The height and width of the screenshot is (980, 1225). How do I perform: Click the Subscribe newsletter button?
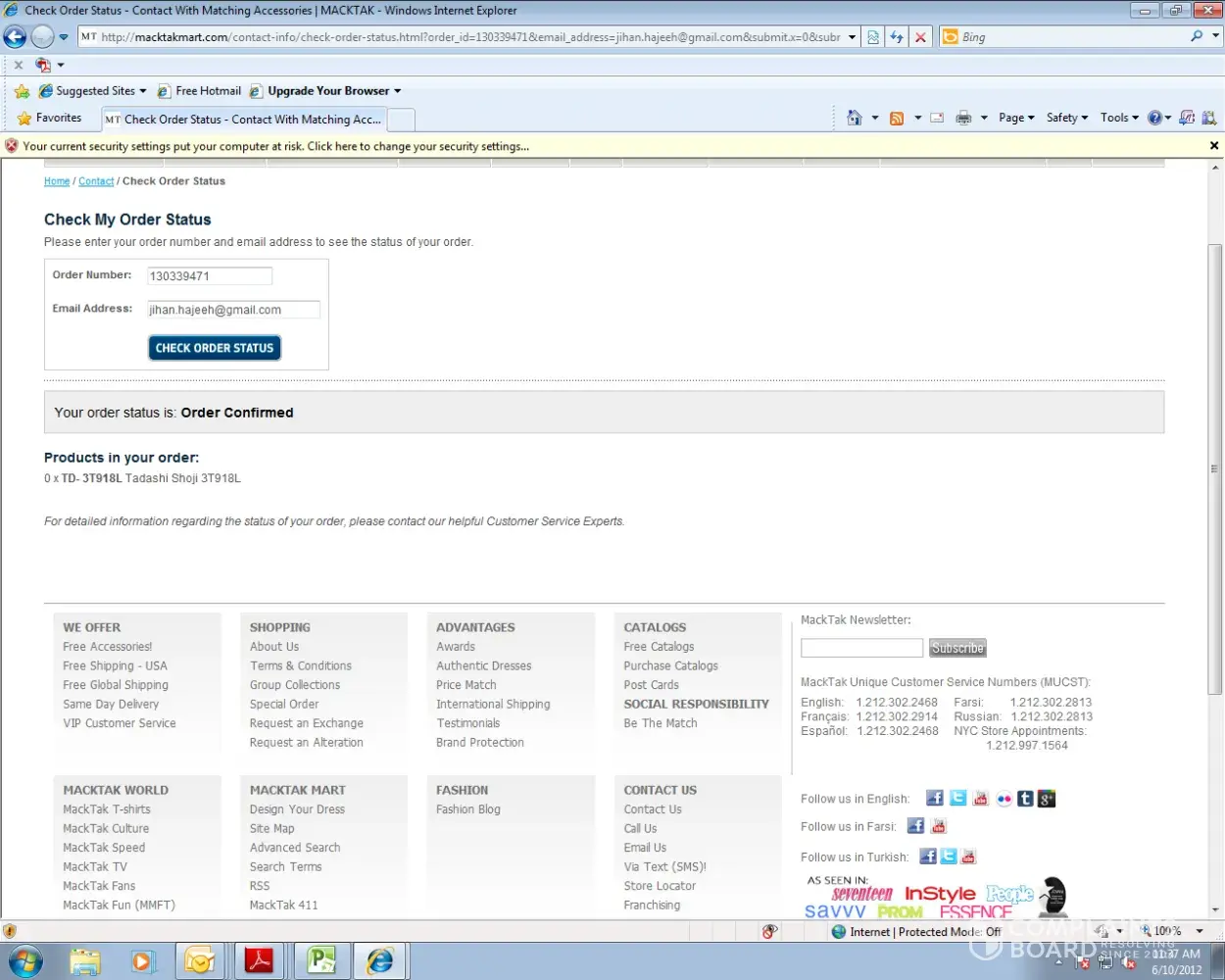click(x=957, y=648)
